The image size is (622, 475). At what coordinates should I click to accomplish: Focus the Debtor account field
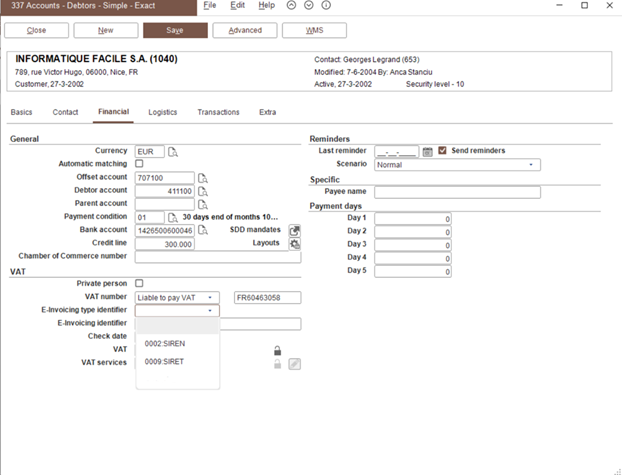click(x=165, y=191)
